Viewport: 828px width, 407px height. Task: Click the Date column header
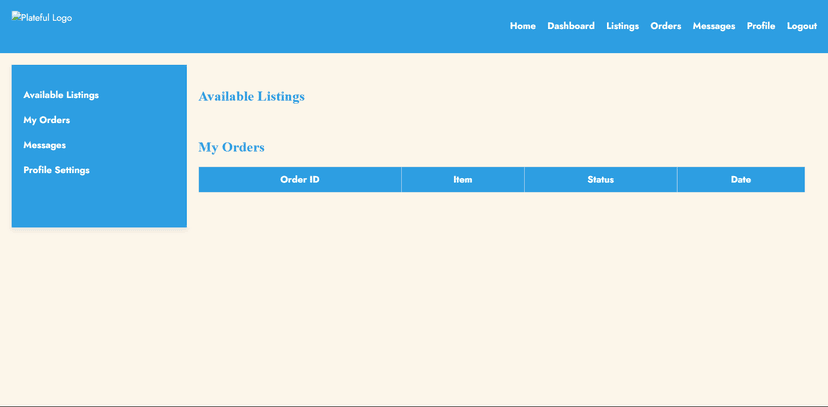coord(740,180)
